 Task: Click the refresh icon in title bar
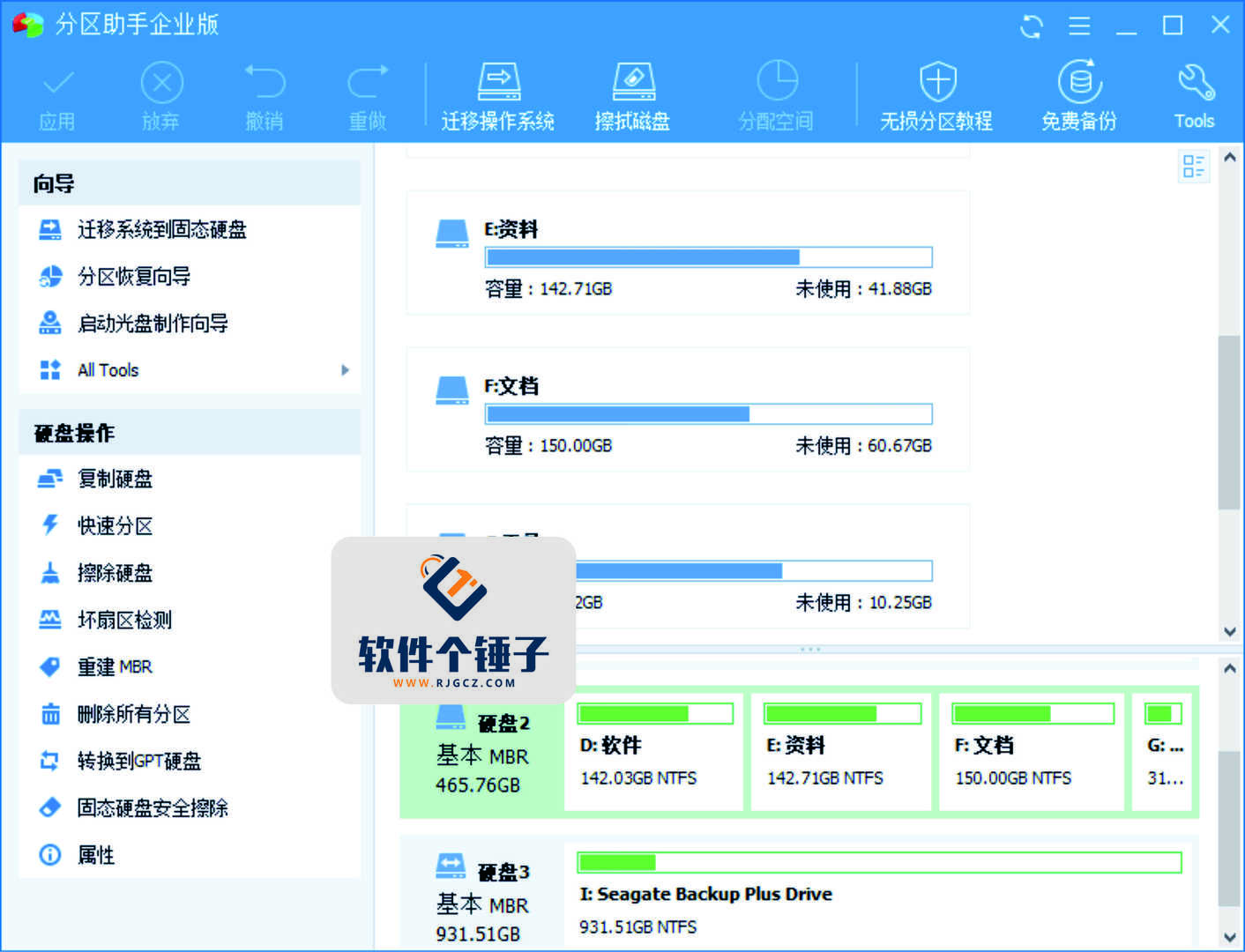(x=1031, y=26)
